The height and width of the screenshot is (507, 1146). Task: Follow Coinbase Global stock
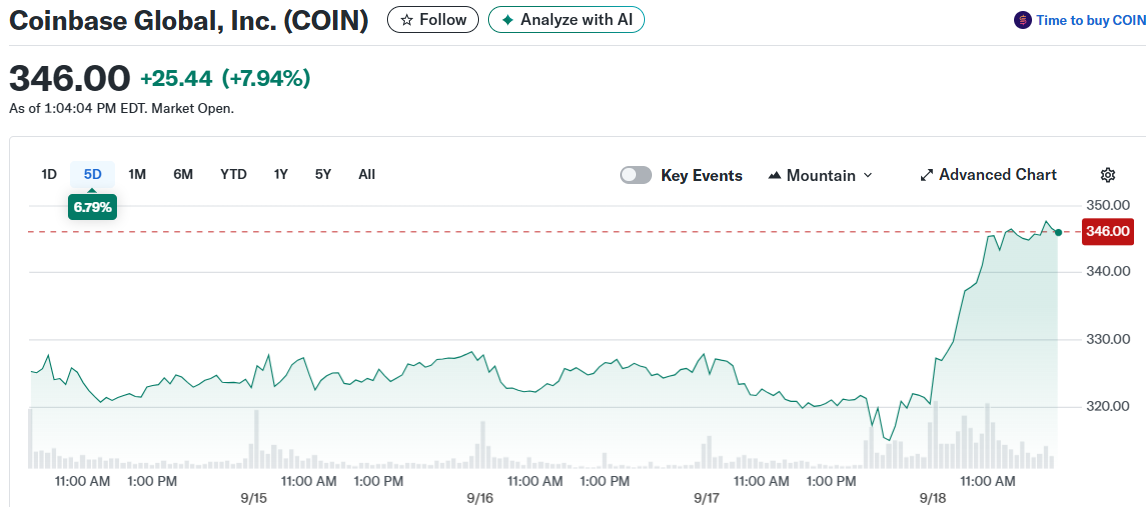click(x=433, y=20)
